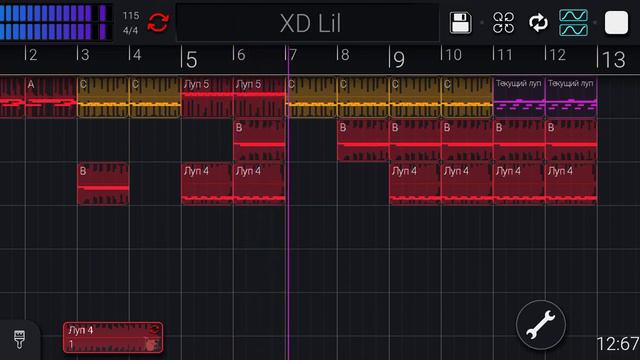The width and height of the screenshot is (640, 360).
Task: Jump to bar 13 marker
Action: (611, 58)
